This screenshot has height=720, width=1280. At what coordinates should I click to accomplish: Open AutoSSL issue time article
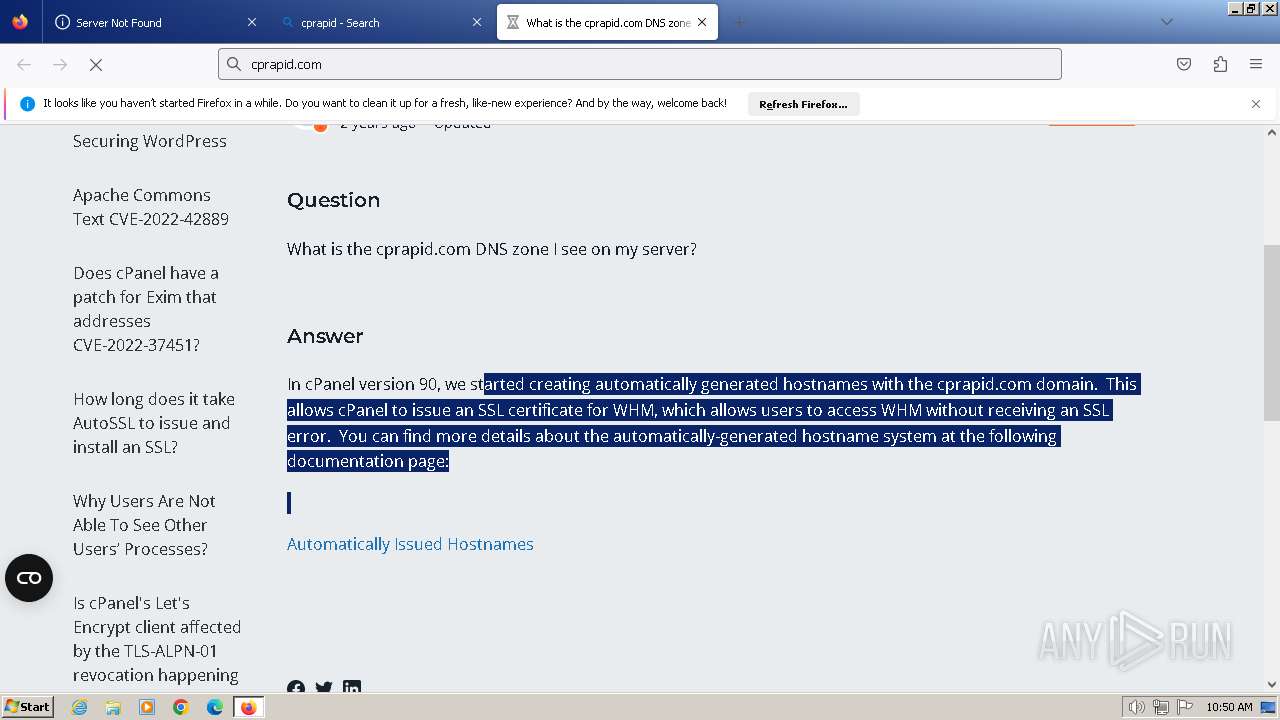tap(154, 423)
